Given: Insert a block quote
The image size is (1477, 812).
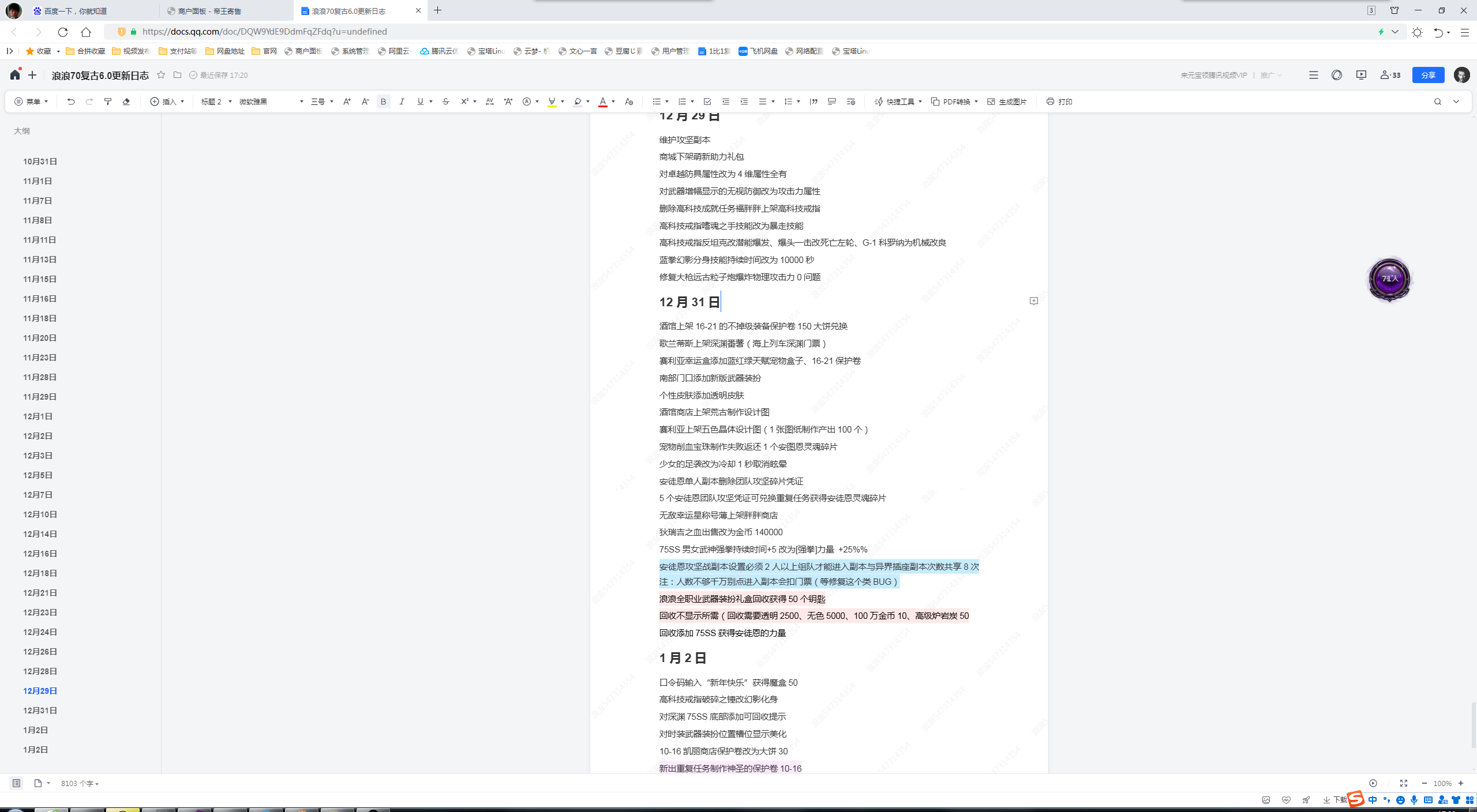Looking at the screenshot, I should 814,101.
